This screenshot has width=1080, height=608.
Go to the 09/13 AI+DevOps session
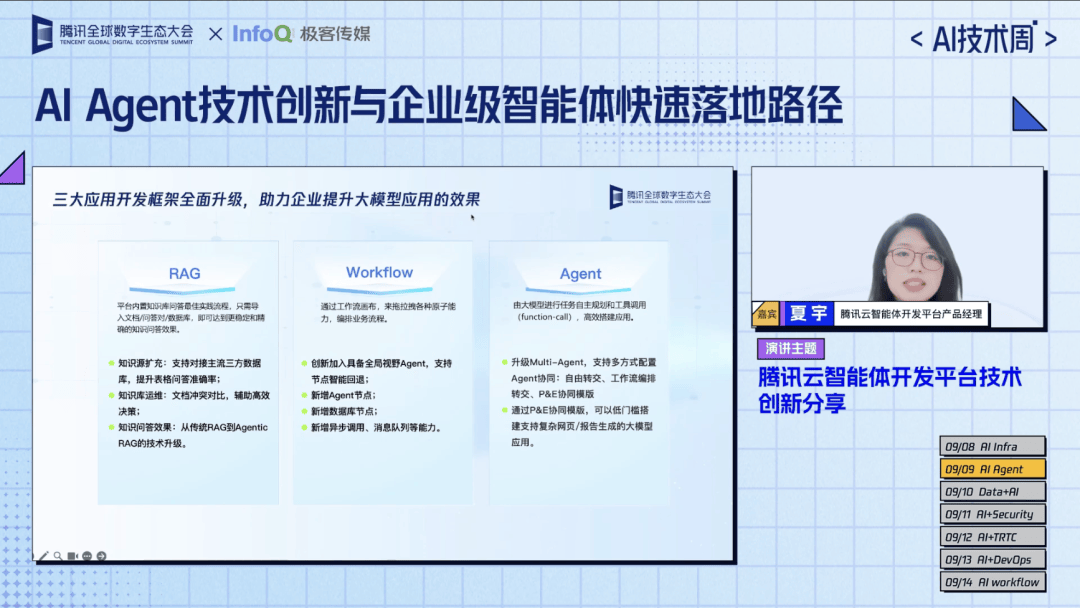coord(992,560)
